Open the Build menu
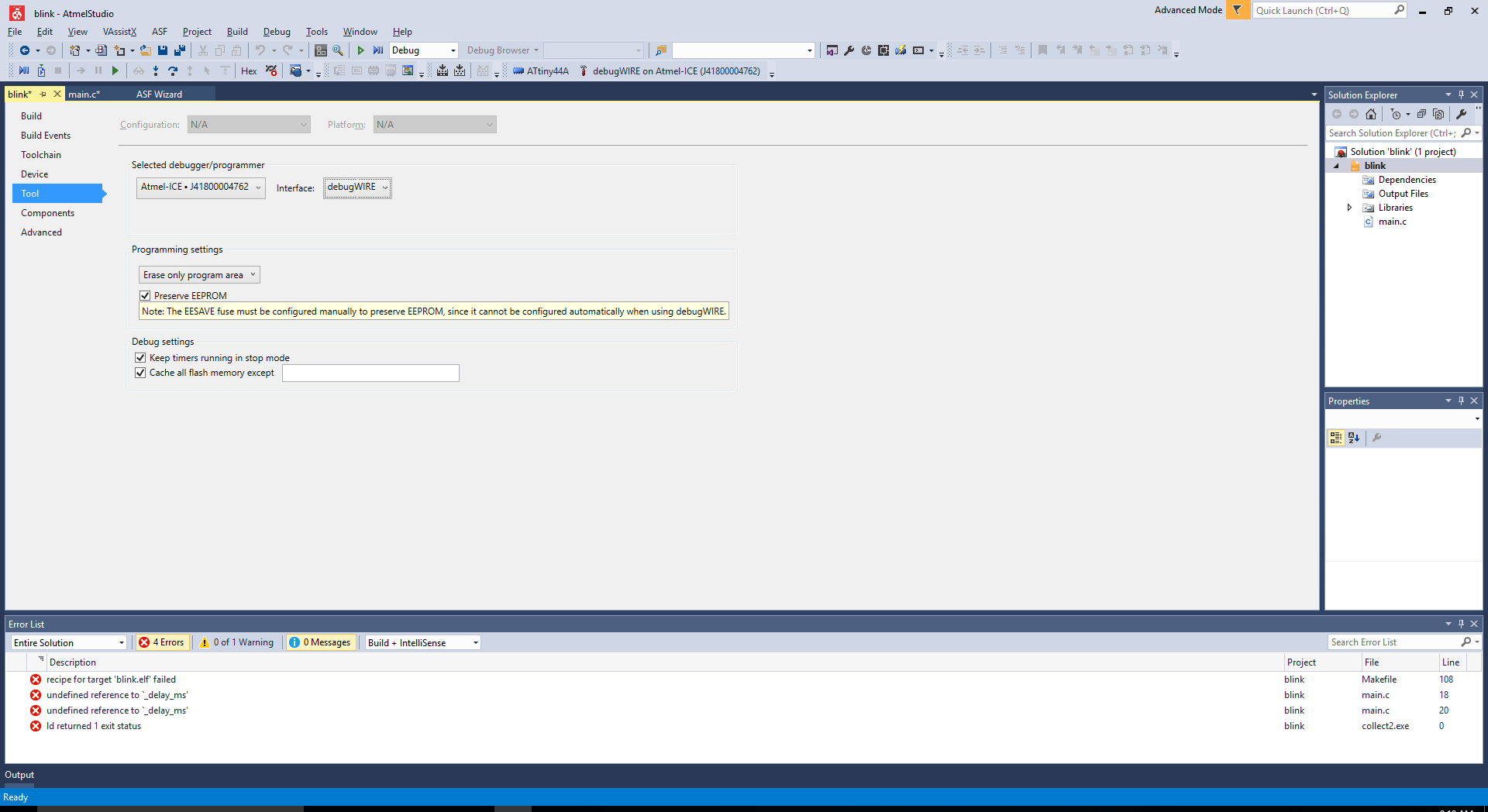1488x812 pixels. pyautogui.click(x=237, y=32)
